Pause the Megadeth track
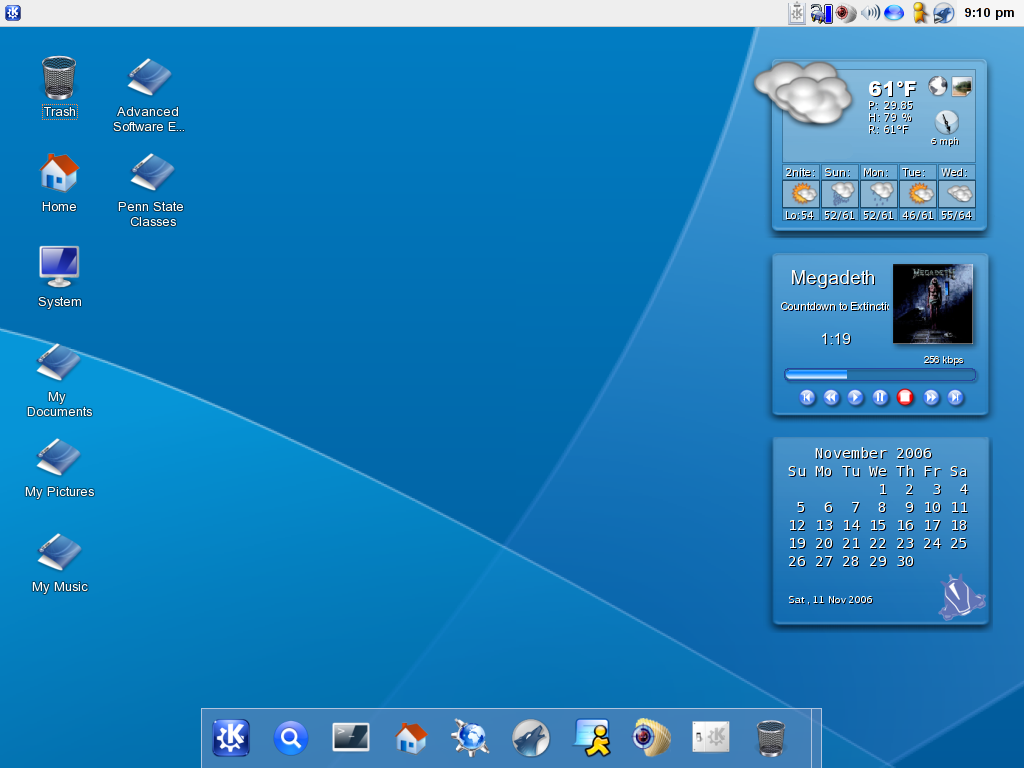The height and width of the screenshot is (768, 1024). pos(880,397)
